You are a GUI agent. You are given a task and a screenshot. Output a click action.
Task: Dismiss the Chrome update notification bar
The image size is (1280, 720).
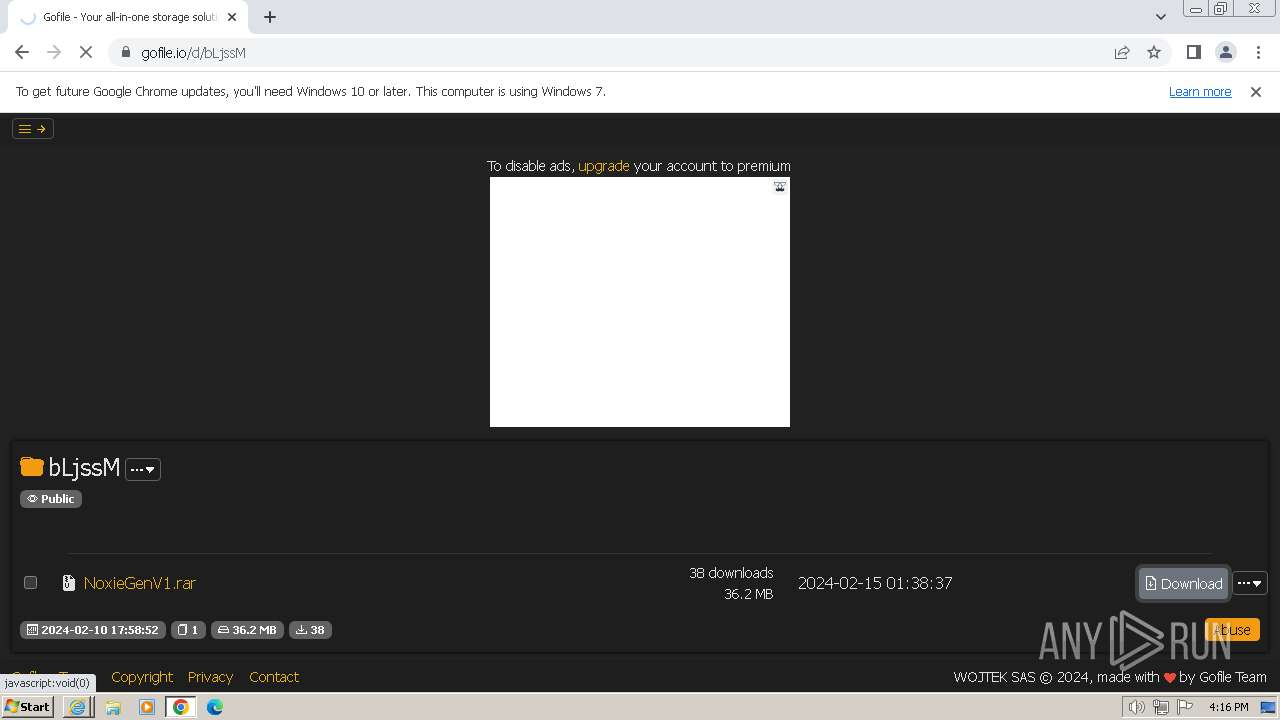(1256, 91)
